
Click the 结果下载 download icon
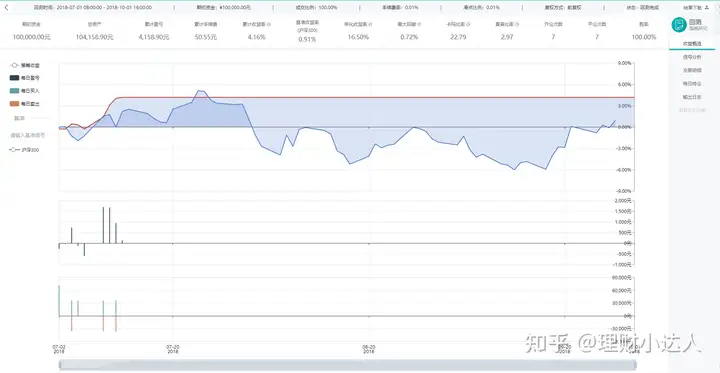point(706,7)
